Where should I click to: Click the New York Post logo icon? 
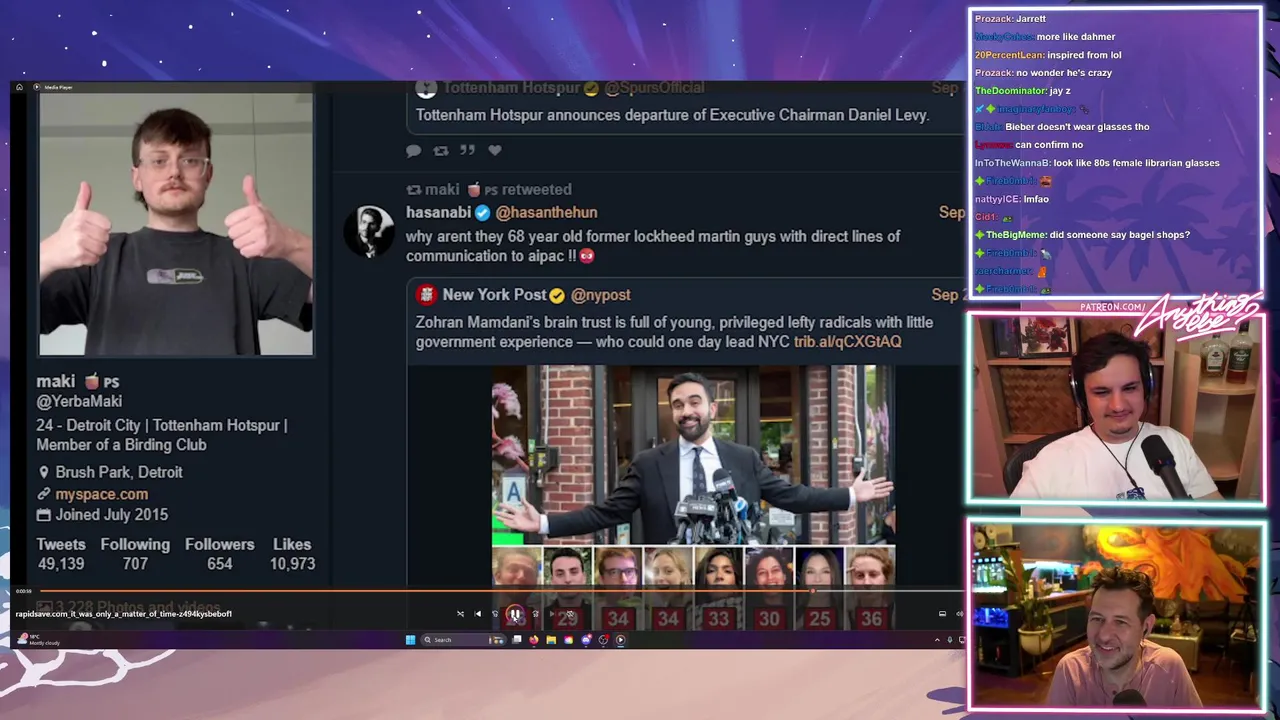[x=427, y=295]
